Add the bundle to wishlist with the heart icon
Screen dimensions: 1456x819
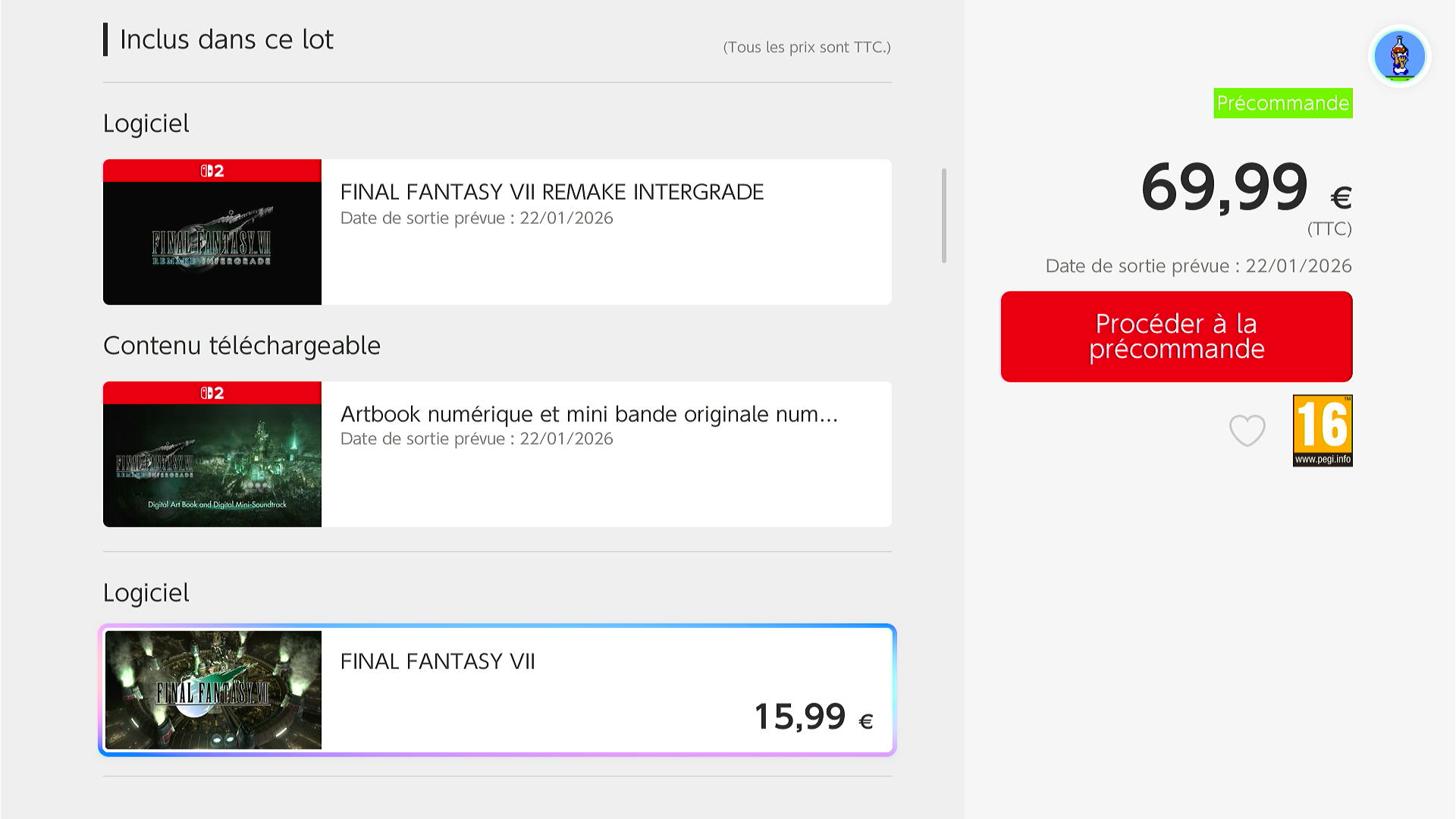(x=1247, y=431)
